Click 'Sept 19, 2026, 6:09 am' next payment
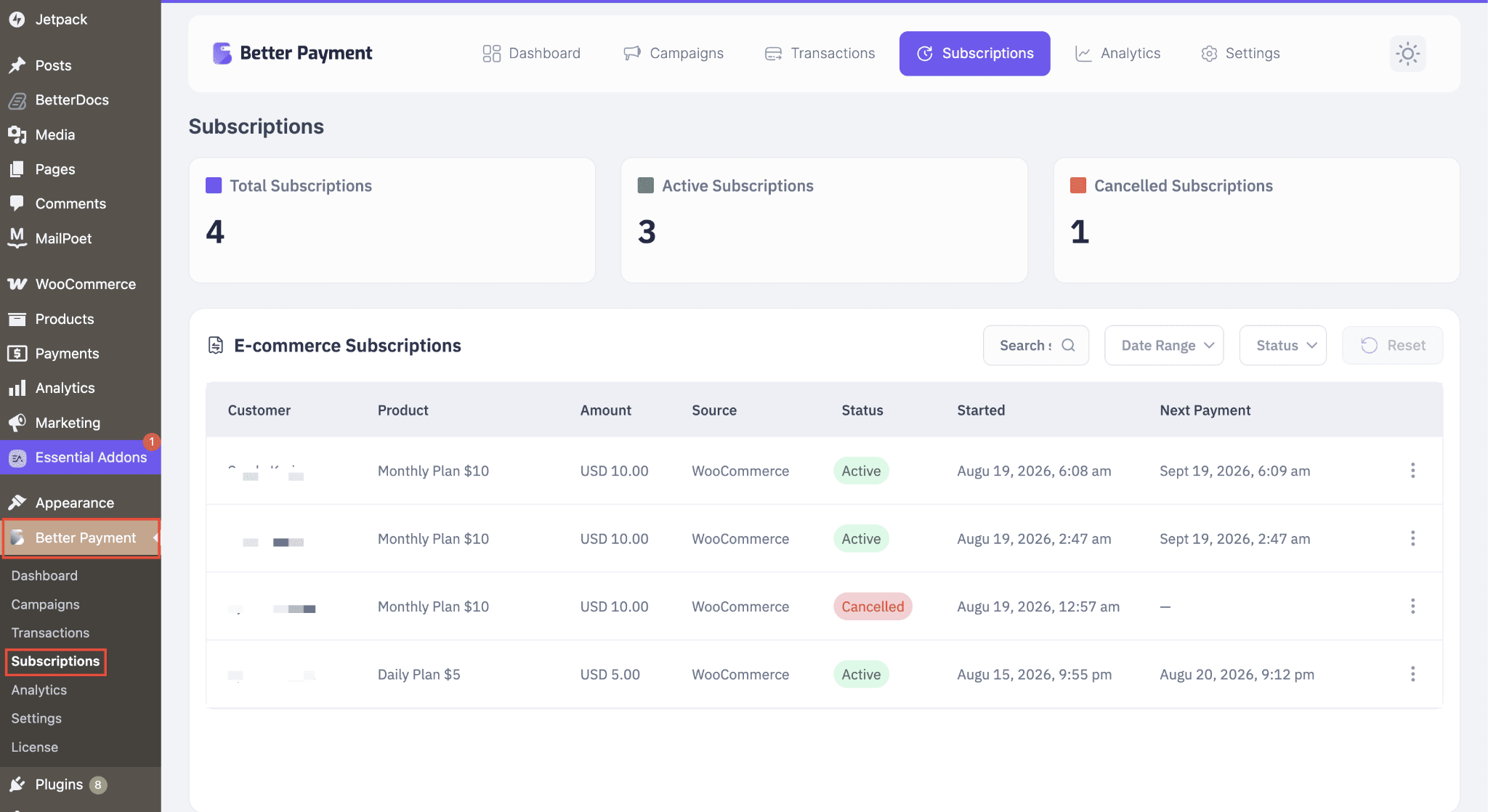 pos(1235,471)
